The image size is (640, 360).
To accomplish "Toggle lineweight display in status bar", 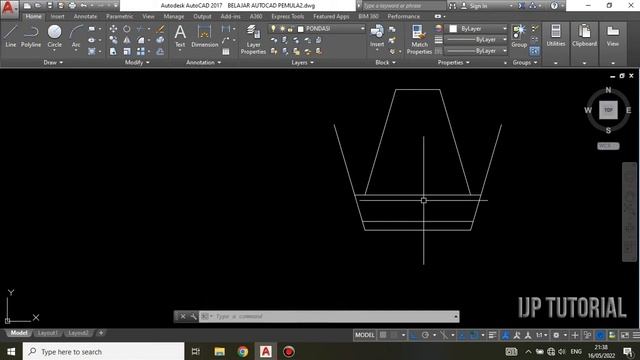I will [492, 335].
